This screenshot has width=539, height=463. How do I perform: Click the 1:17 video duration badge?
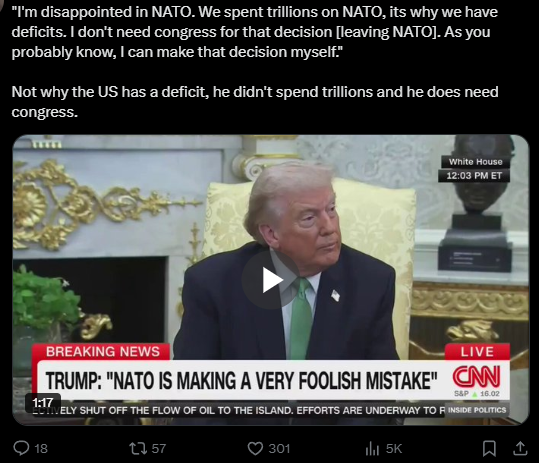coord(43,402)
